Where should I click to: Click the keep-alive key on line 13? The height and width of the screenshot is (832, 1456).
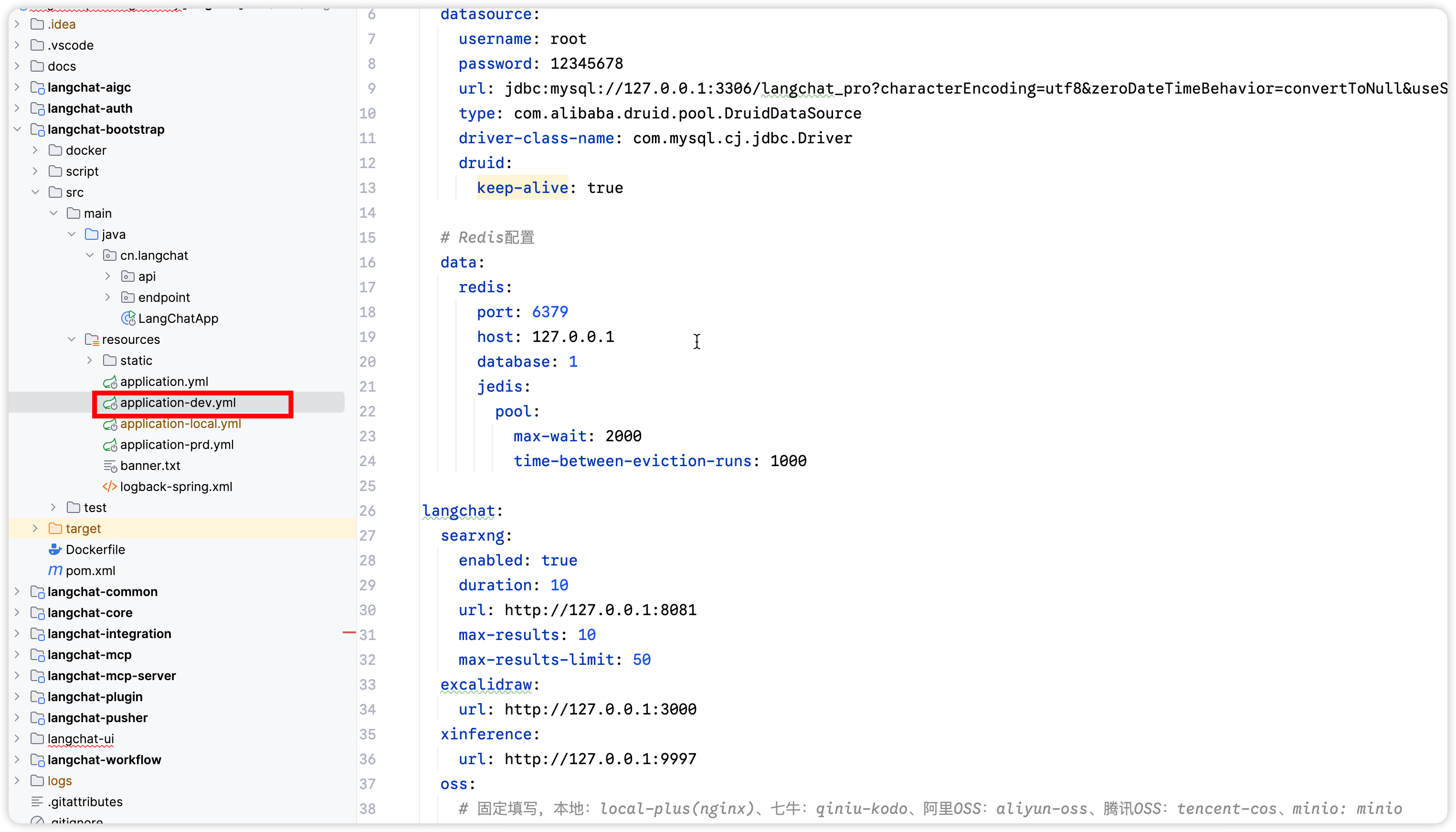tap(522, 188)
